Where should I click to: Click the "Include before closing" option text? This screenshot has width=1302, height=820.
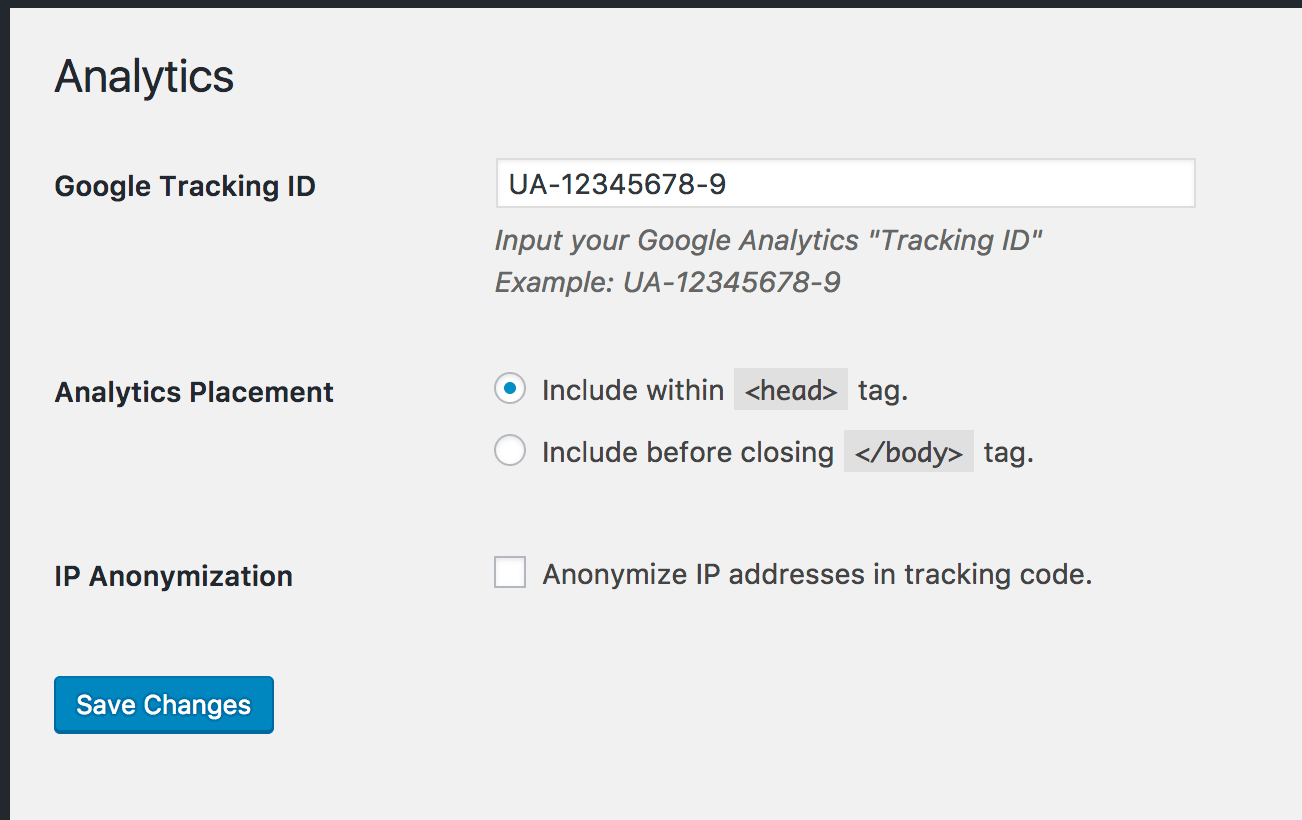(x=688, y=452)
